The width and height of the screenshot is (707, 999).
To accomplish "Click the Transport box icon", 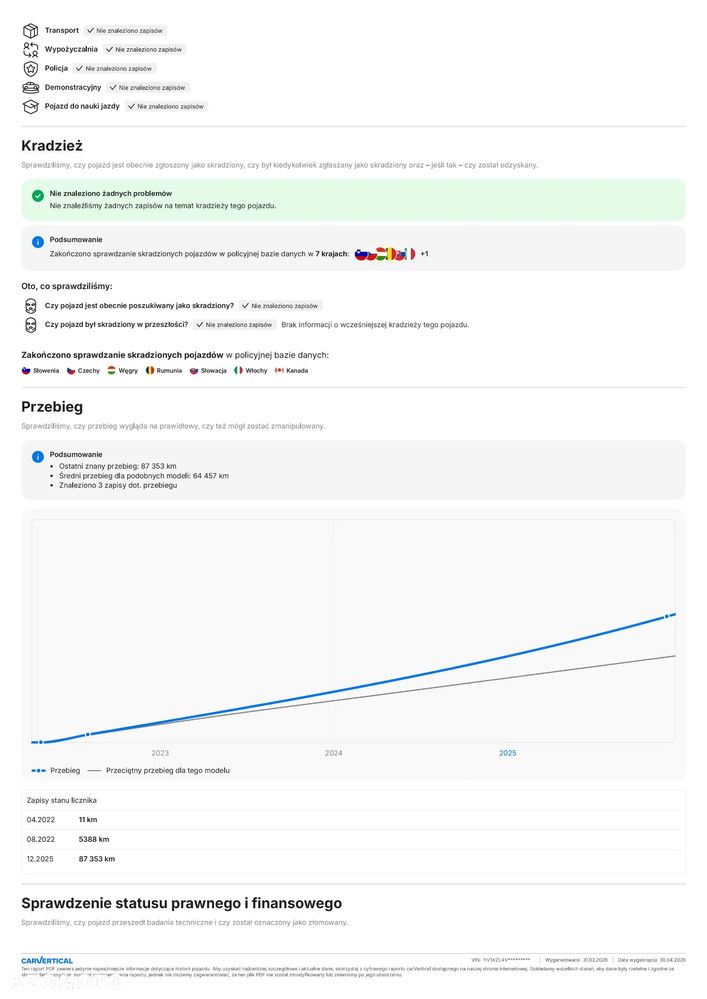I will pos(31,31).
